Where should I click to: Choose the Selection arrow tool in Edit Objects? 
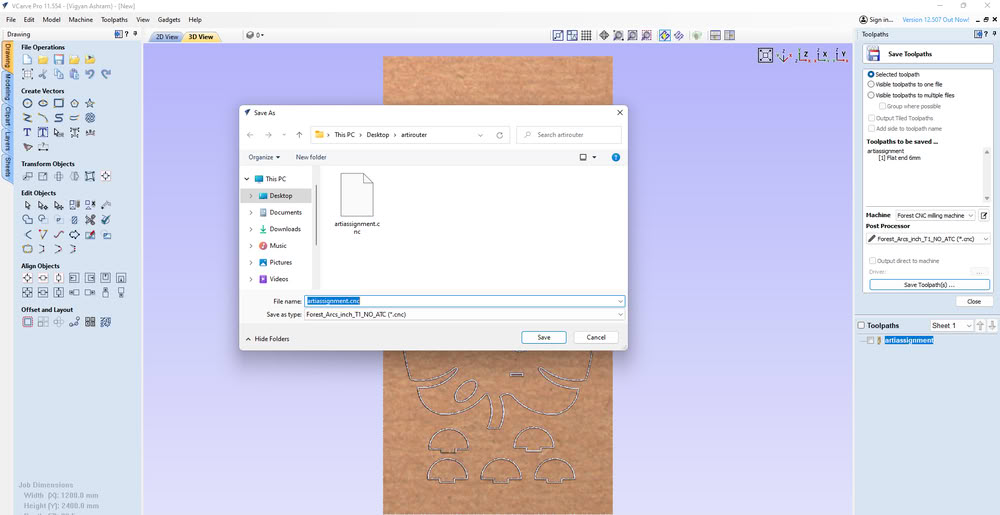click(x=27, y=205)
